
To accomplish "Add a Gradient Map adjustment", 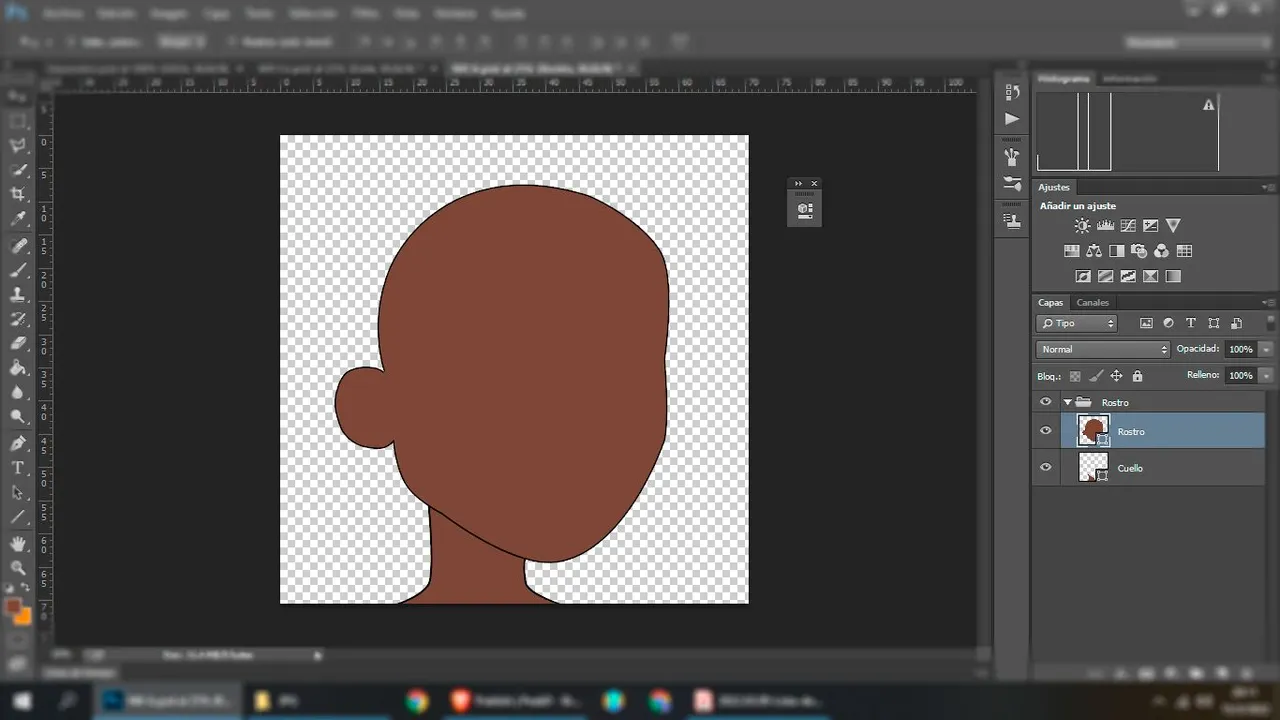I will (x=1173, y=276).
